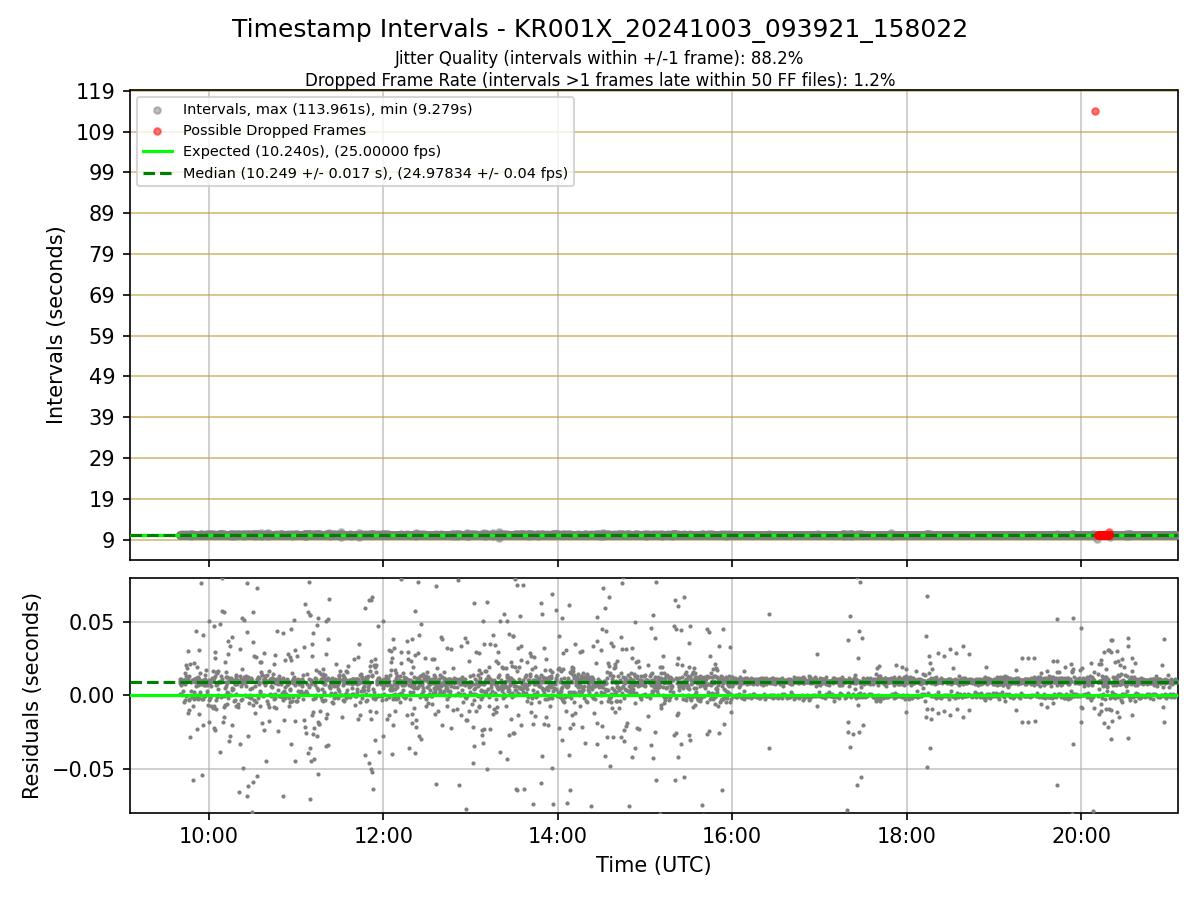The width and height of the screenshot is (1200, 900).
Task: Click the 39 y-axis tick label
Action: click(x=104, y=417)
